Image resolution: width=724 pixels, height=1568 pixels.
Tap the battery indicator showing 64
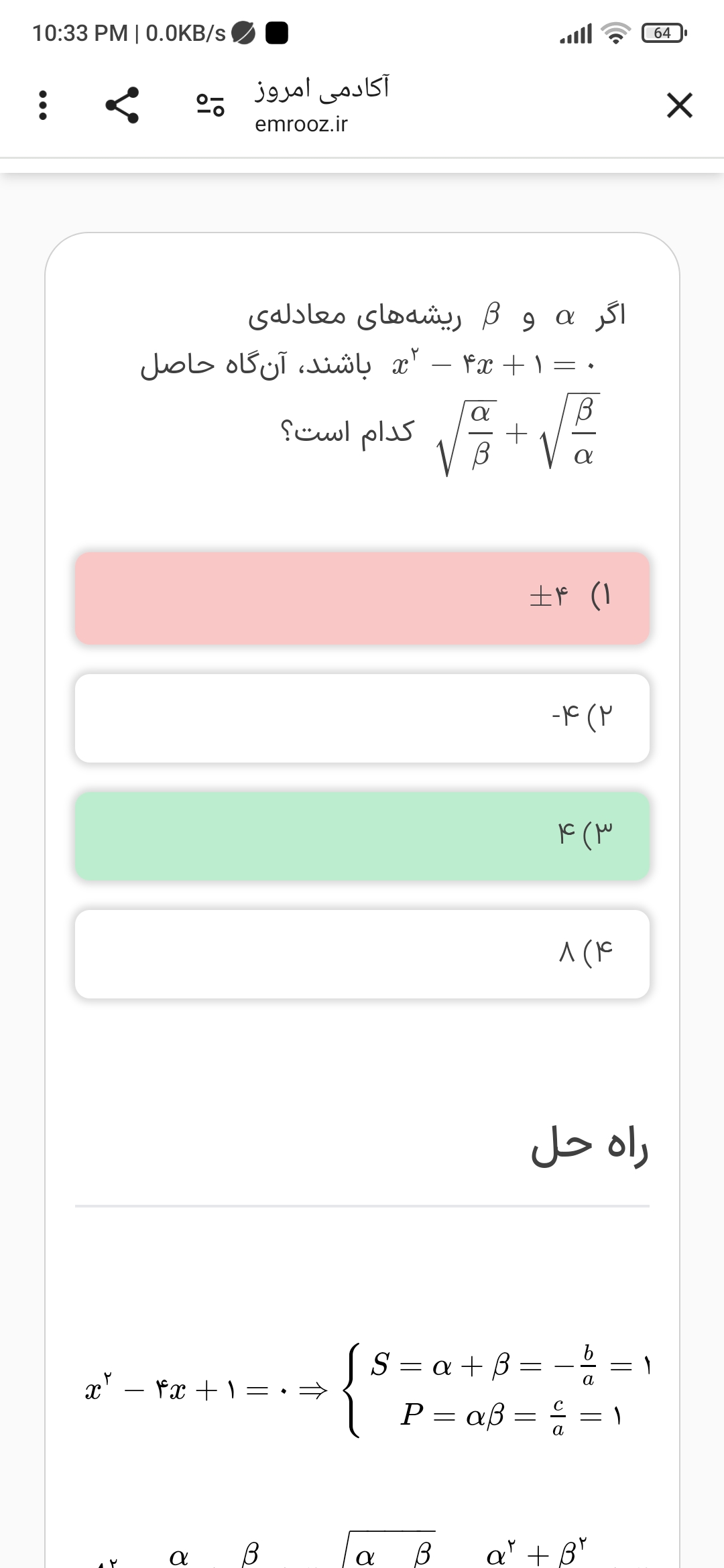(x=663, y=32)
